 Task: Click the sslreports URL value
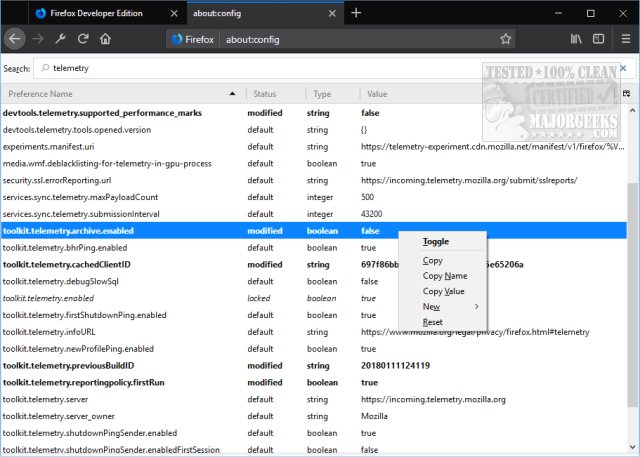469,180
